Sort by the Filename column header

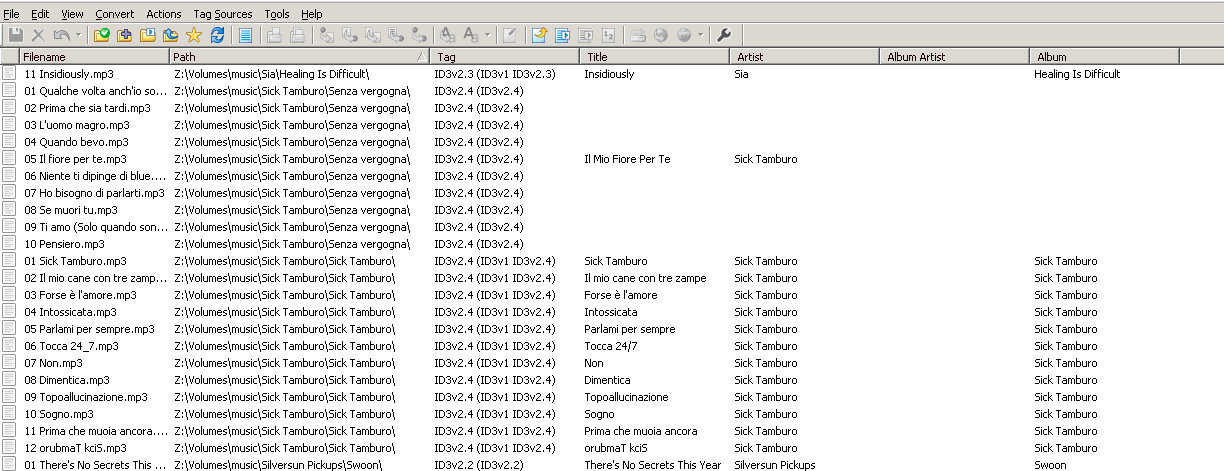[94, 57]
